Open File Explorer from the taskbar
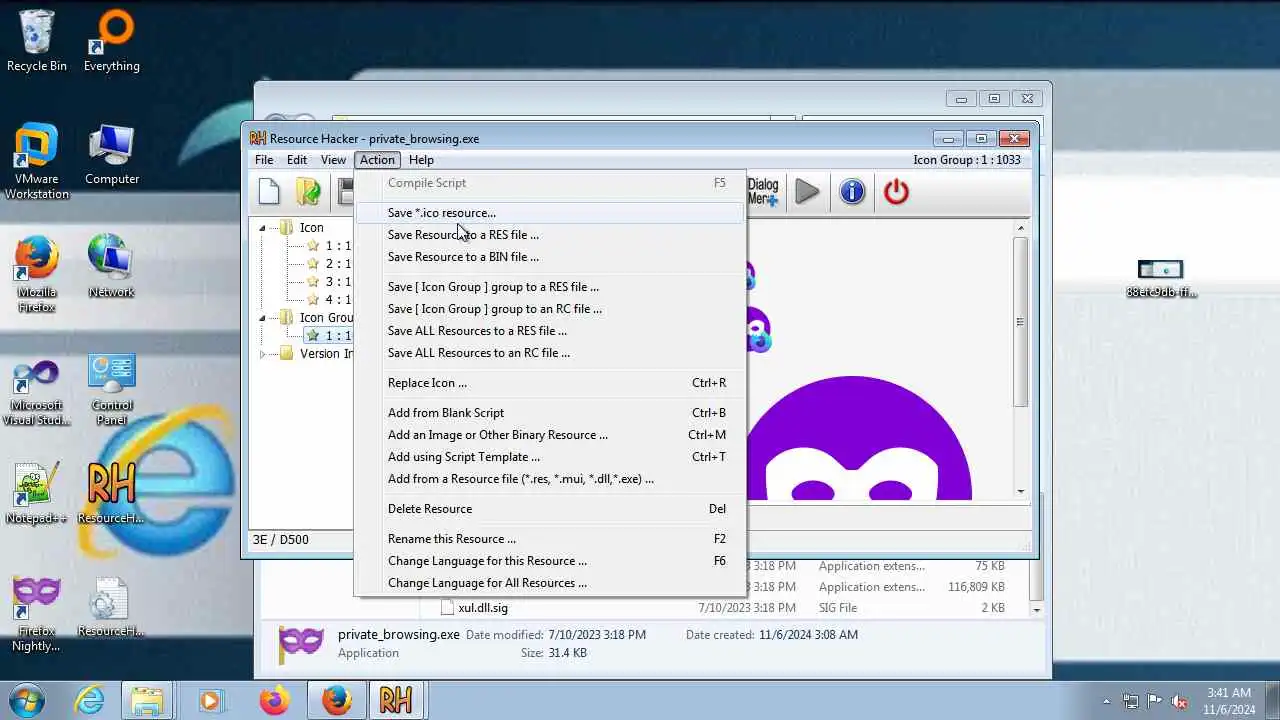Screen dimensions: 1280x720 tap(147, 700)
